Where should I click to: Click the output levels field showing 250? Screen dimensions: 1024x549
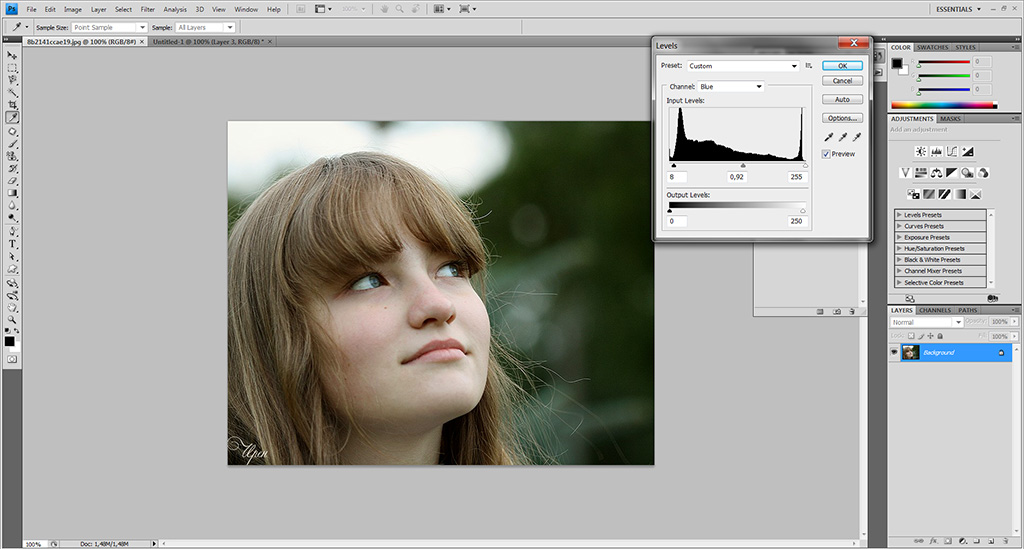tap(796, 221)
